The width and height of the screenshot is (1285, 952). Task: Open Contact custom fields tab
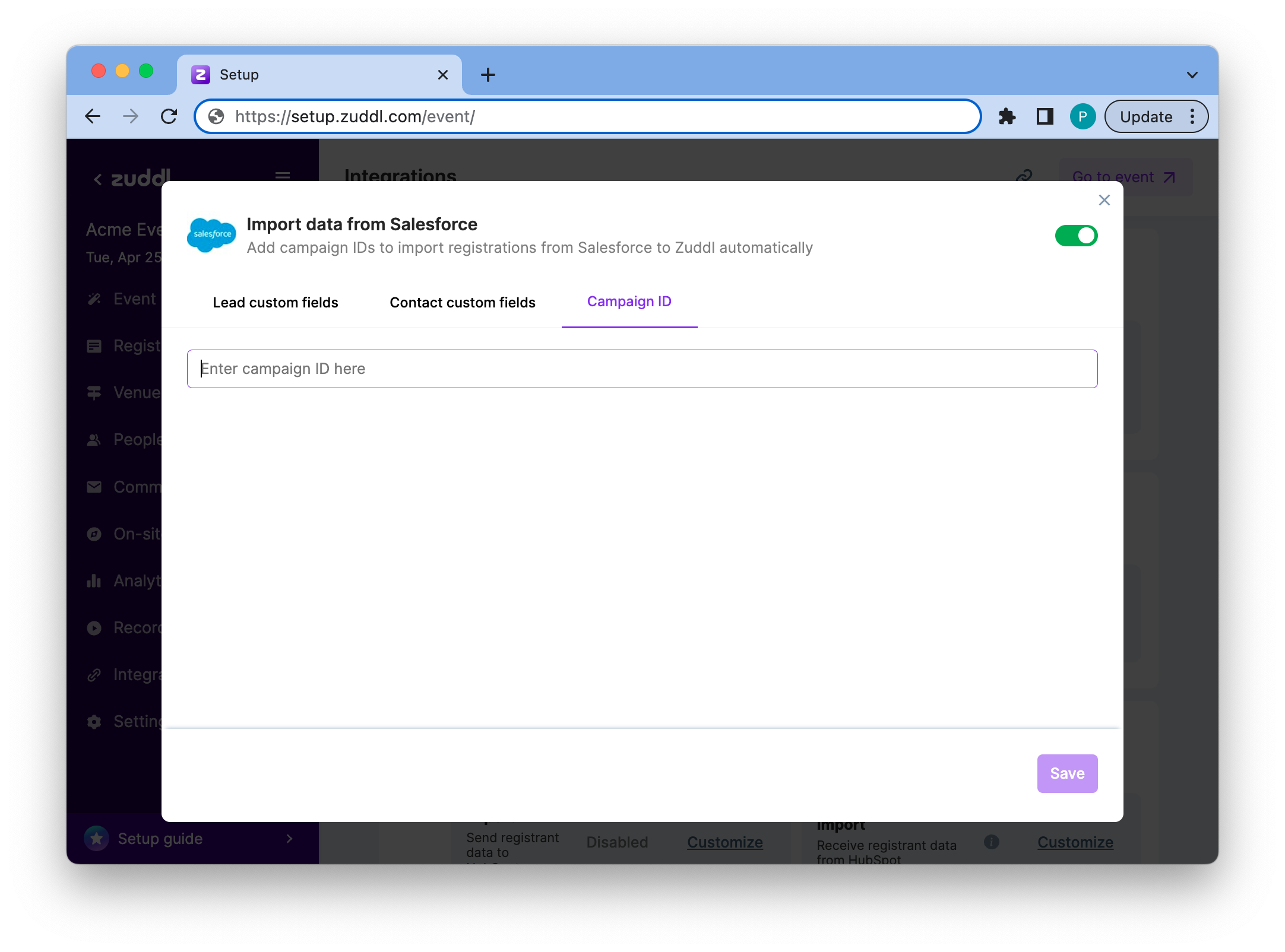462,302
